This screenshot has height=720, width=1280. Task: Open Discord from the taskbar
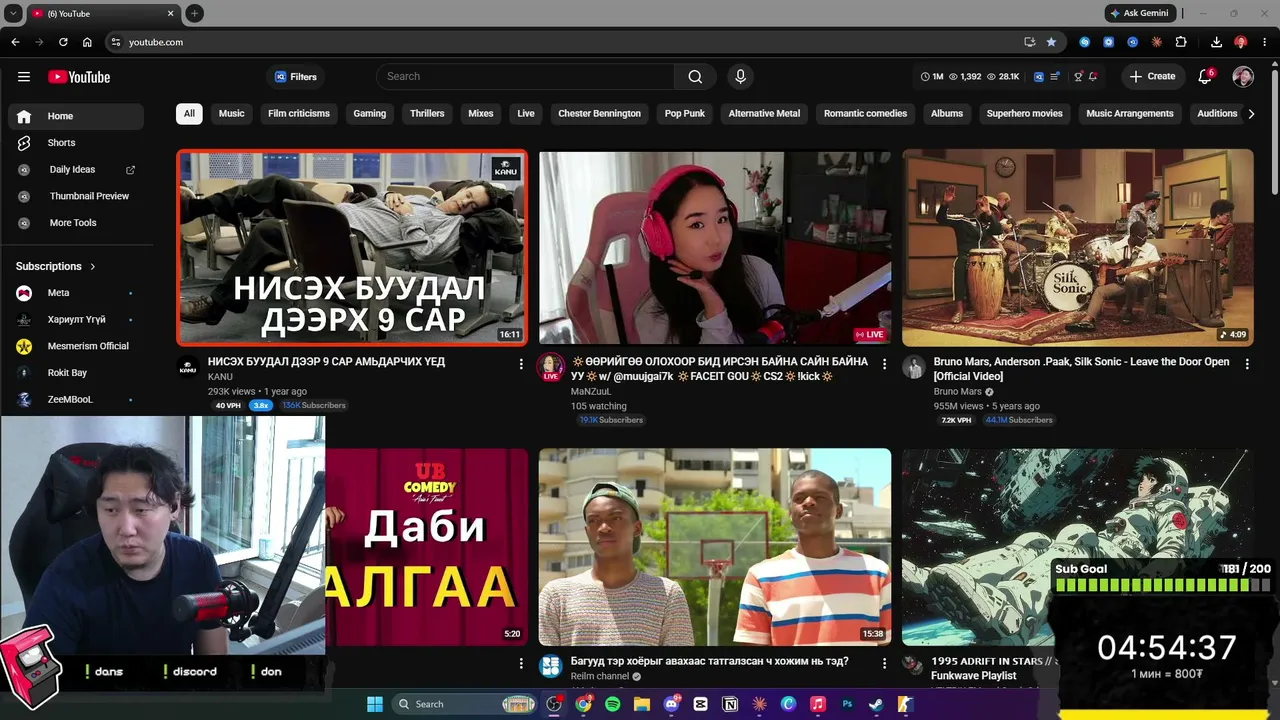coord(671,704)
